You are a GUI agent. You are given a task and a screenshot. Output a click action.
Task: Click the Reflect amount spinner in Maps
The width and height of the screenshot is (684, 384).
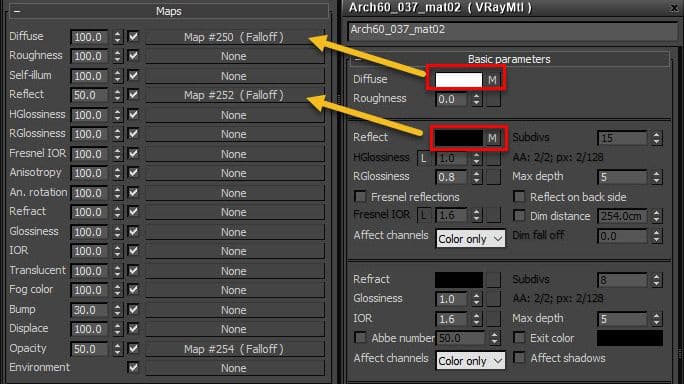117,95
